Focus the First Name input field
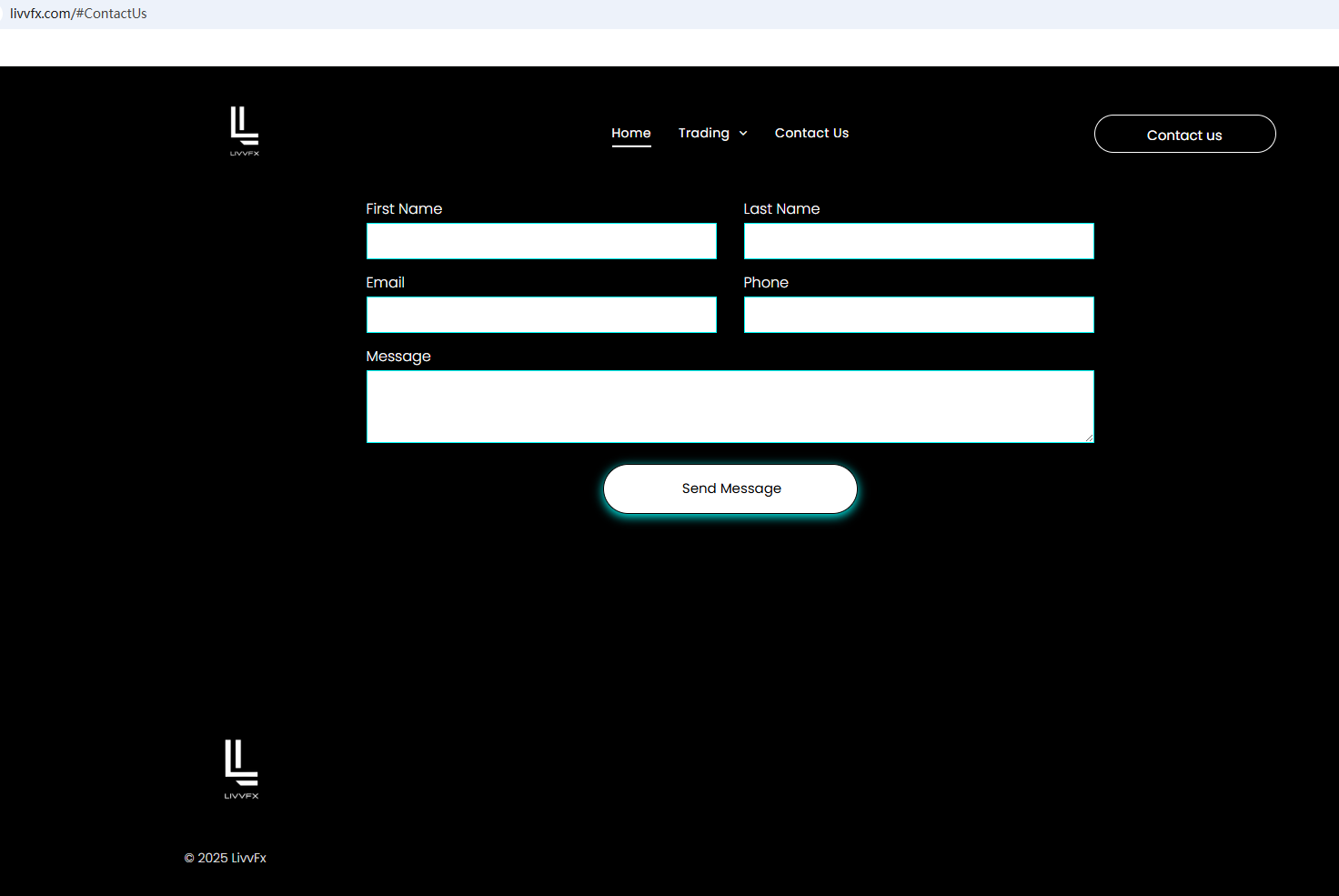 click(x=541, y=241)
